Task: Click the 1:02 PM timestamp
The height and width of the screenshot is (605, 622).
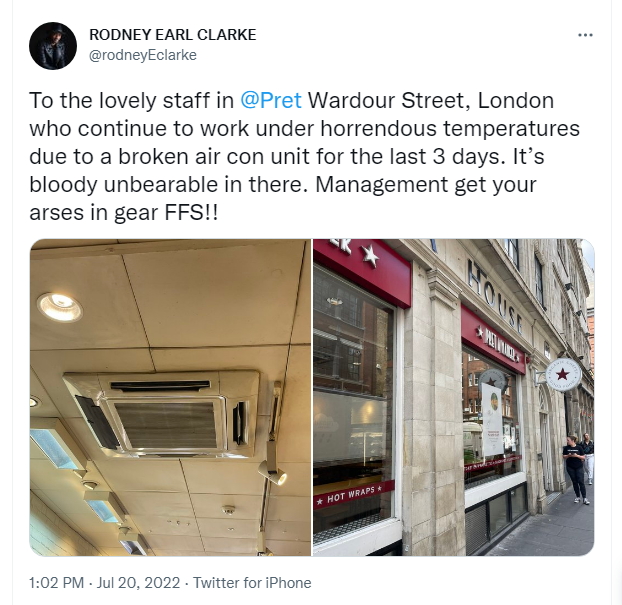Action: pos(56,583)
